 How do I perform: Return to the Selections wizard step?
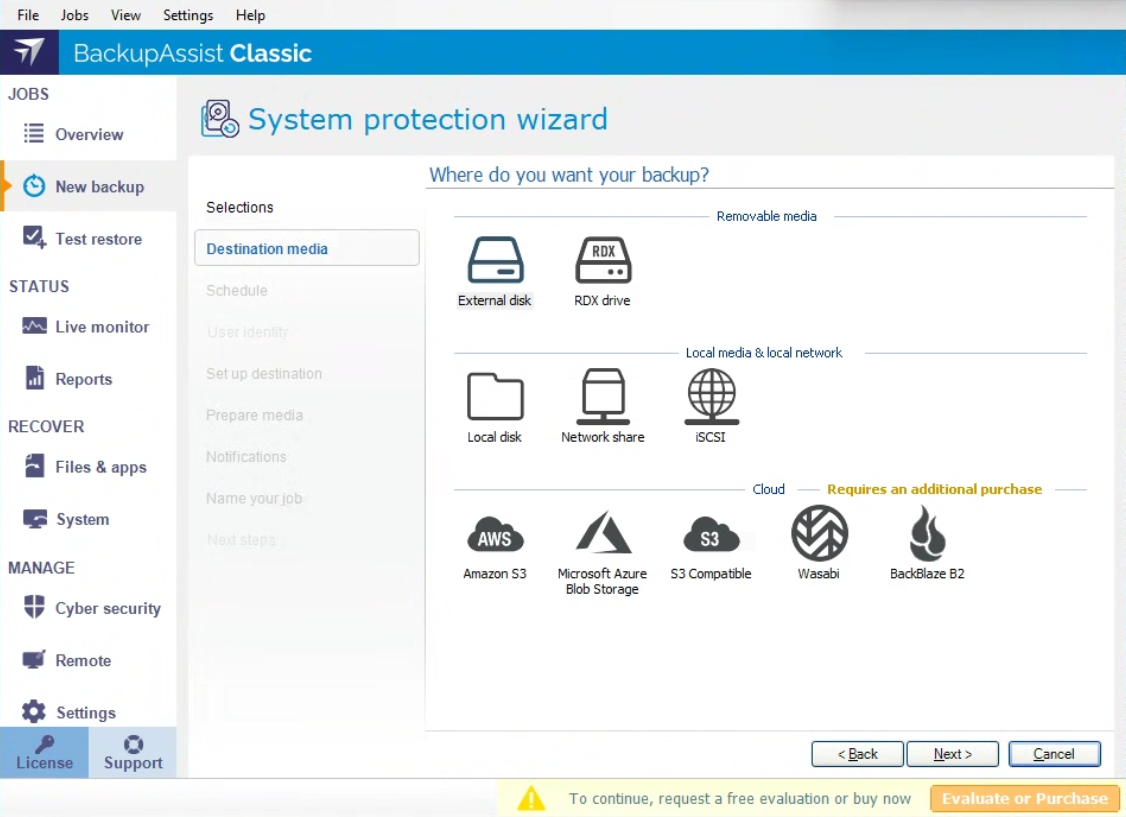point(240,207)
